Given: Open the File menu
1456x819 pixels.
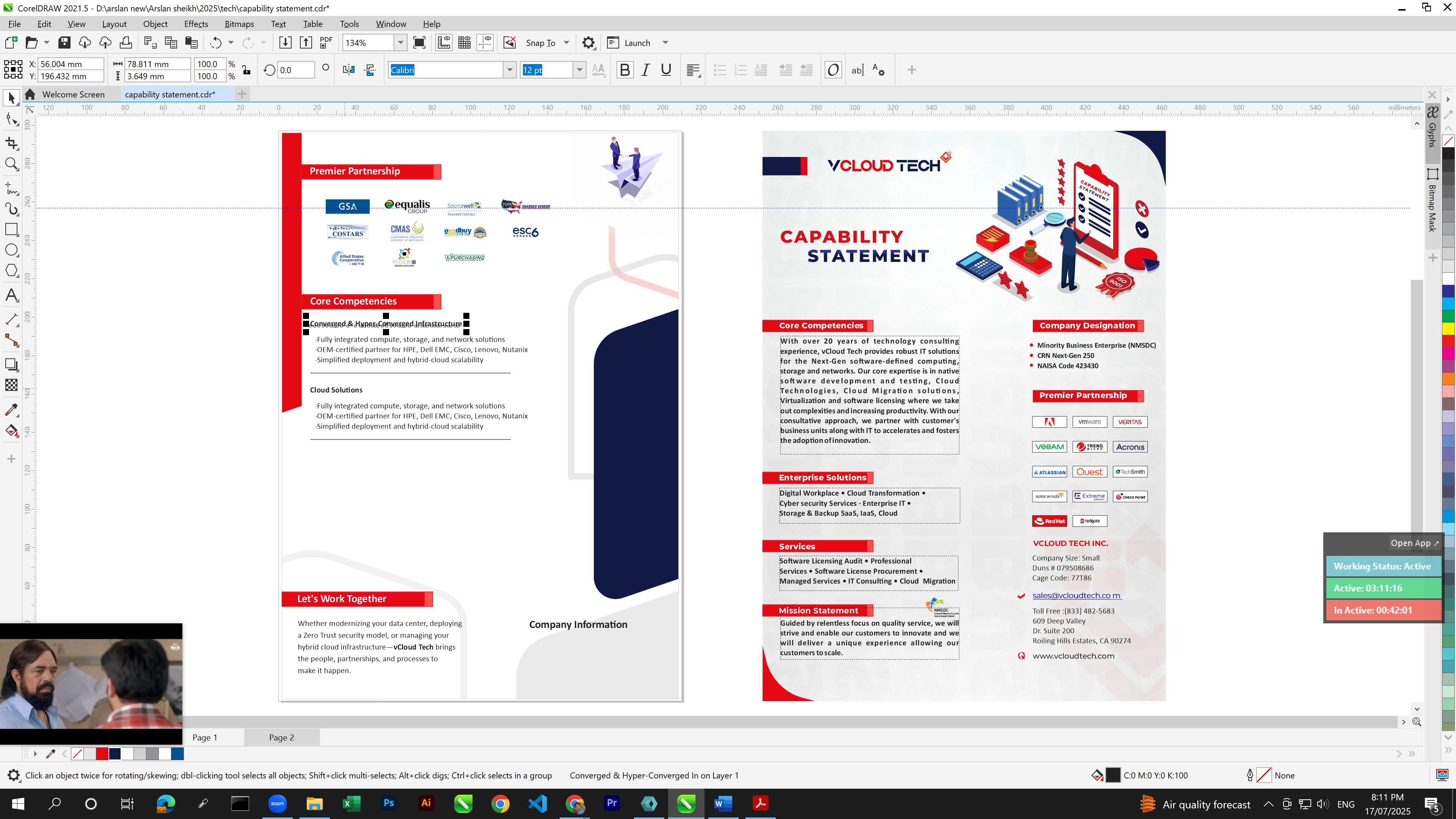Looking at the screenshot, I should coord(15,24).
